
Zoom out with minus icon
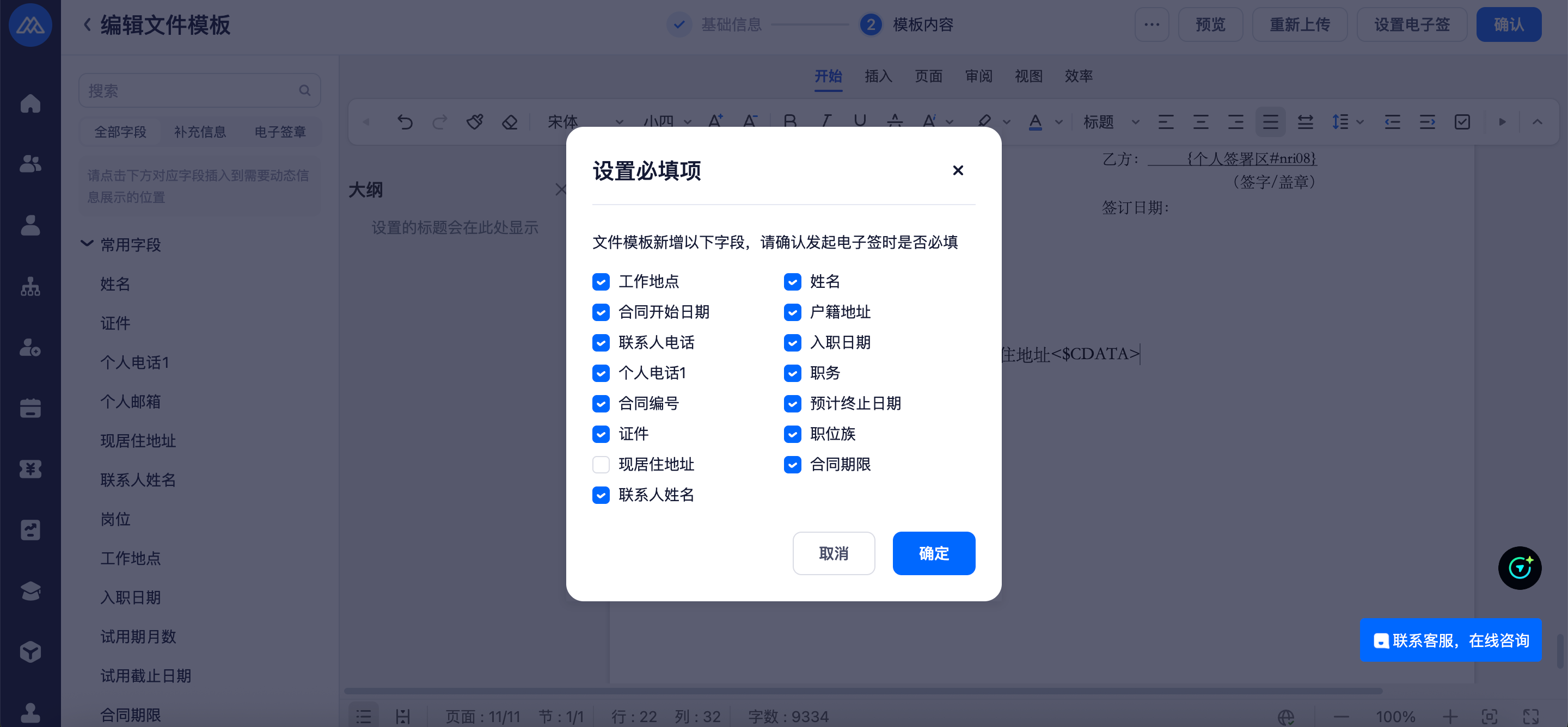[x=1342, y=716]
